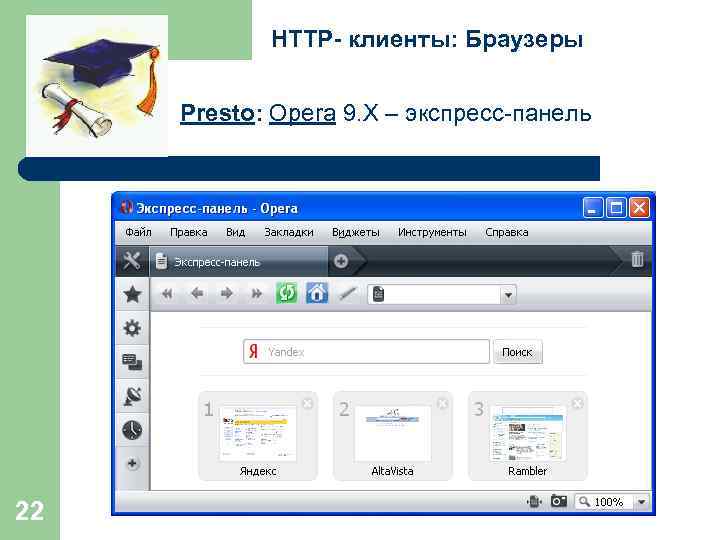
Task: Focus the Yandex search field
Action: click(366, 352)
